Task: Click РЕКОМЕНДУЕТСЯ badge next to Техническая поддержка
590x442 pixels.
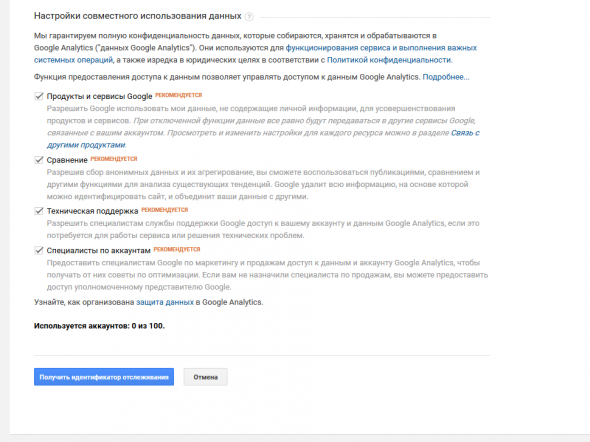Action: pyautogui.click(x=164, y=210)
